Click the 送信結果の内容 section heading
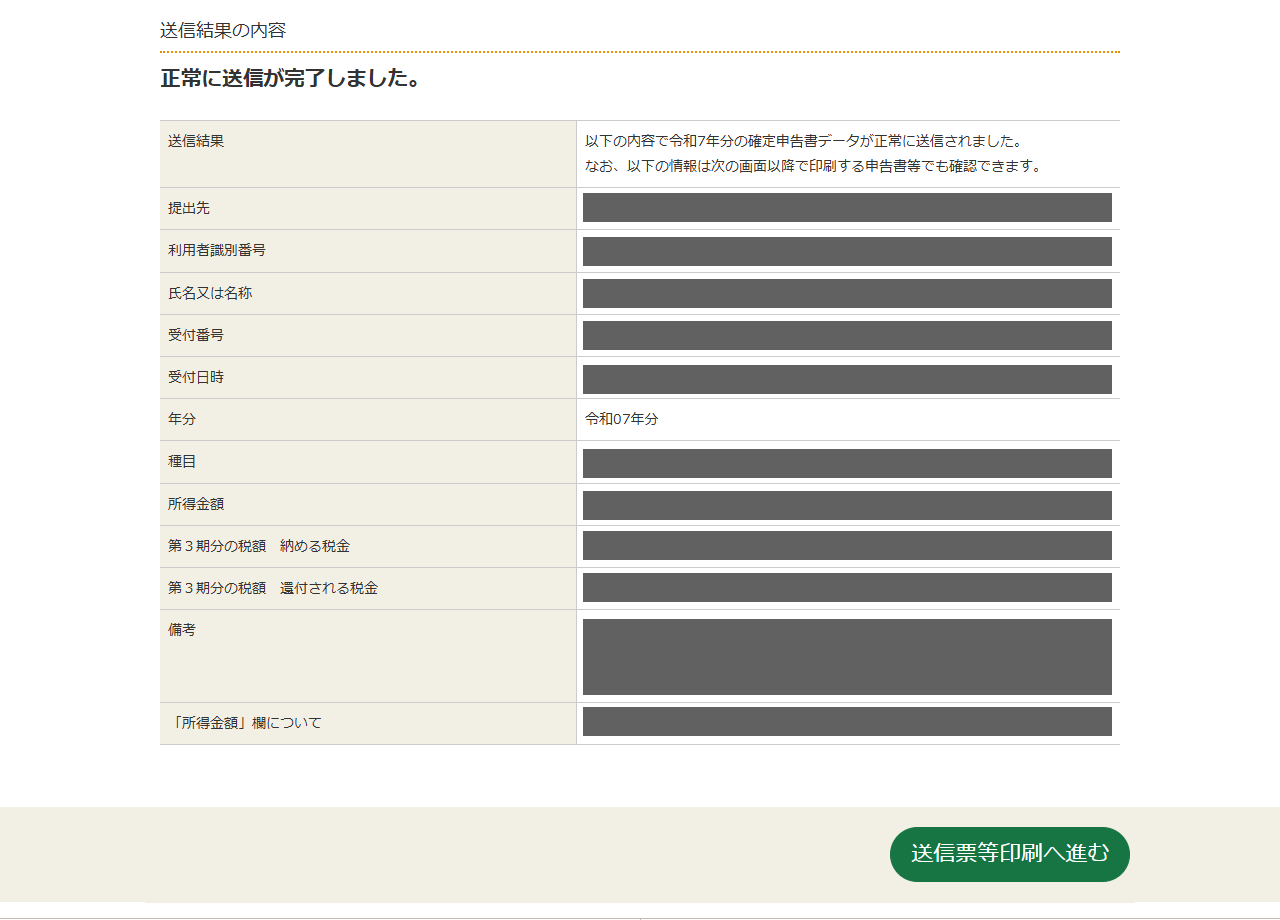 (x=223, y=30)
